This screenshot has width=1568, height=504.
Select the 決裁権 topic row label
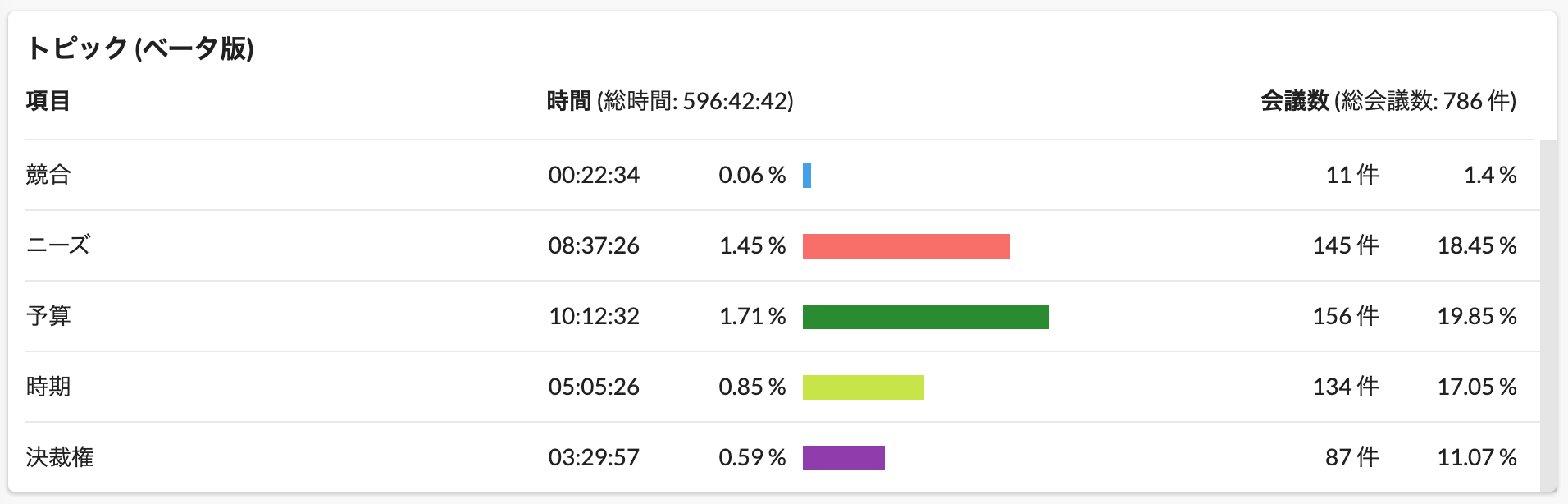pyautogui.click(x=60, y=457)
